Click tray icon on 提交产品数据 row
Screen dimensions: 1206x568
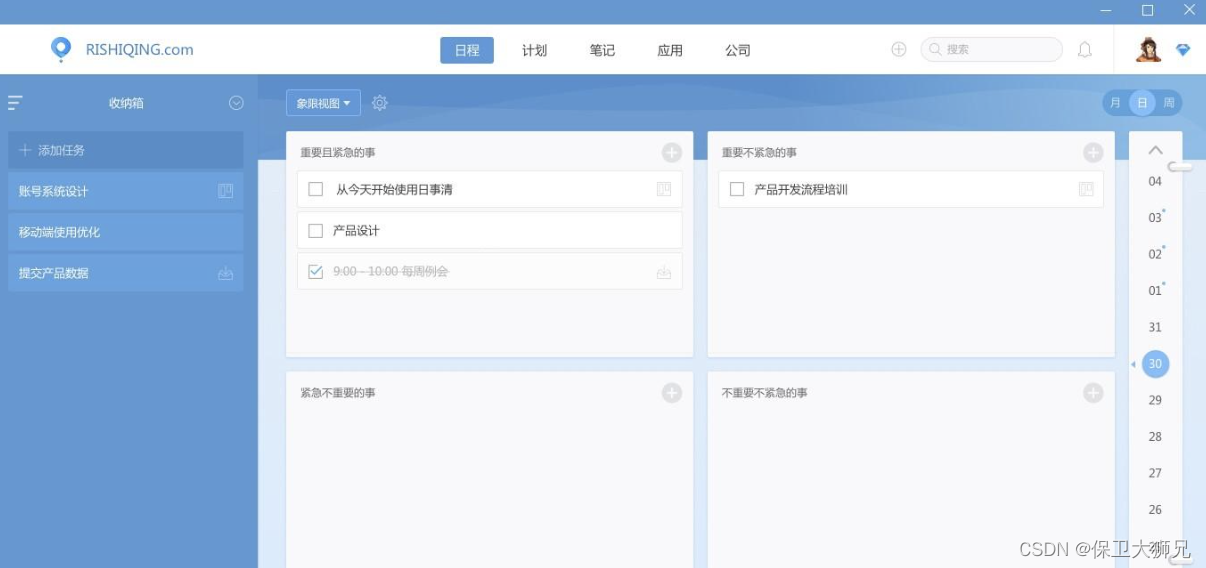(x=226, y=273)
